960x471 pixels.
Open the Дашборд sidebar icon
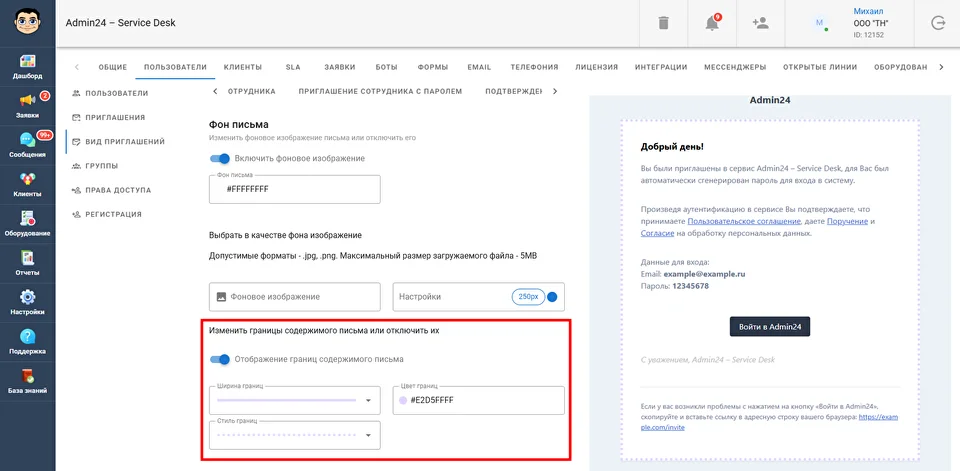28,61
